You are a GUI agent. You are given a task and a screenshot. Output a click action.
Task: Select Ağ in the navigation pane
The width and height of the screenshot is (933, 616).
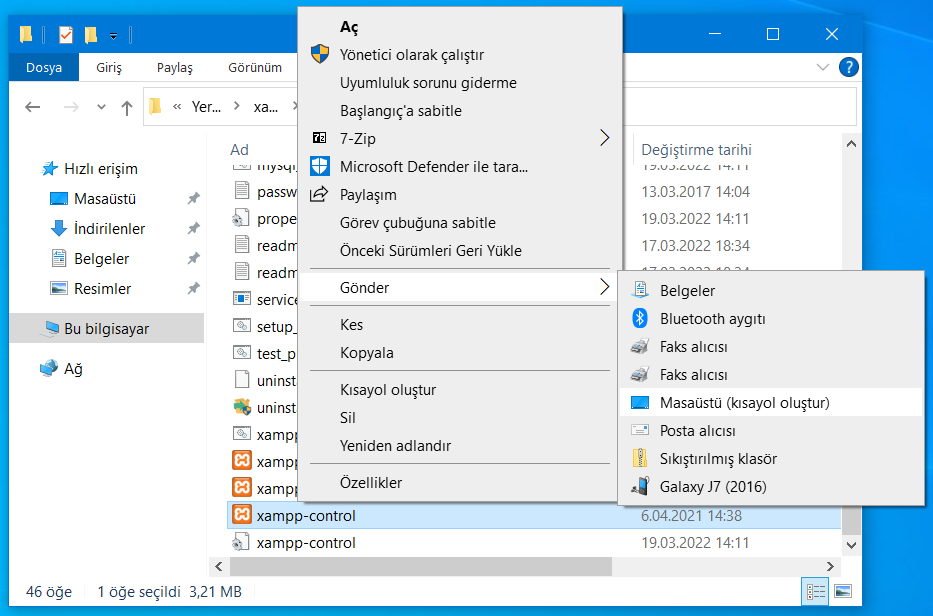[73, 369]
